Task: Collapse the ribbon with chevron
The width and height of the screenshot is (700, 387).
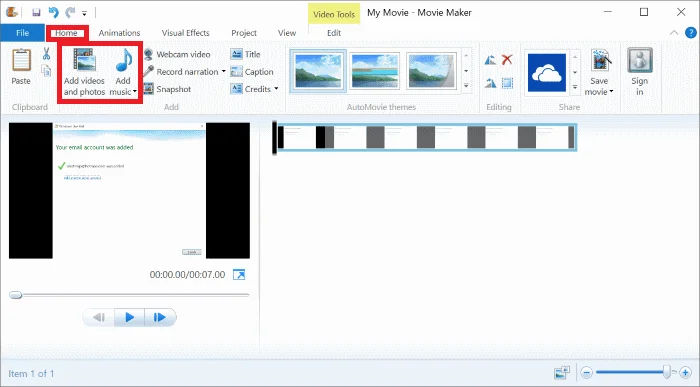Action: point(674,33)
